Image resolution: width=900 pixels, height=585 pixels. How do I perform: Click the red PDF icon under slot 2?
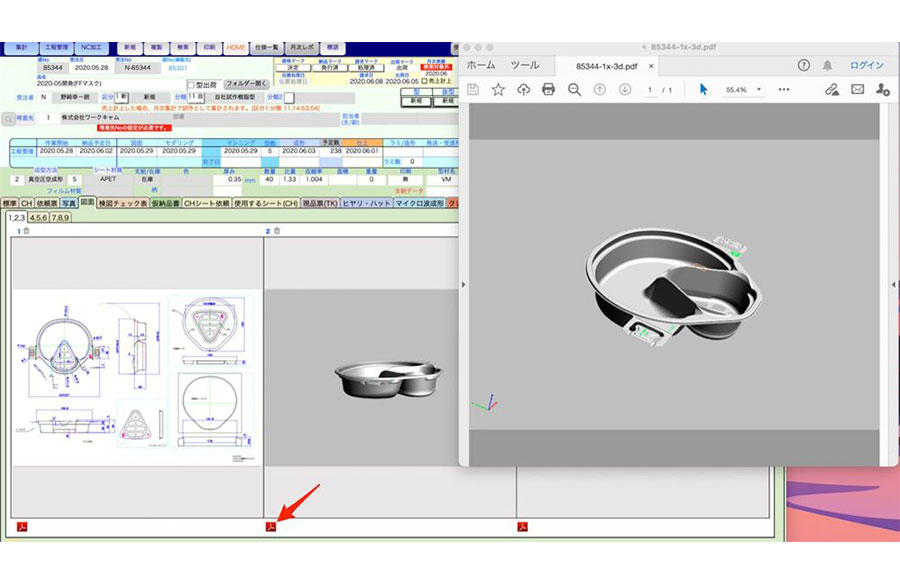coord(270,527)
